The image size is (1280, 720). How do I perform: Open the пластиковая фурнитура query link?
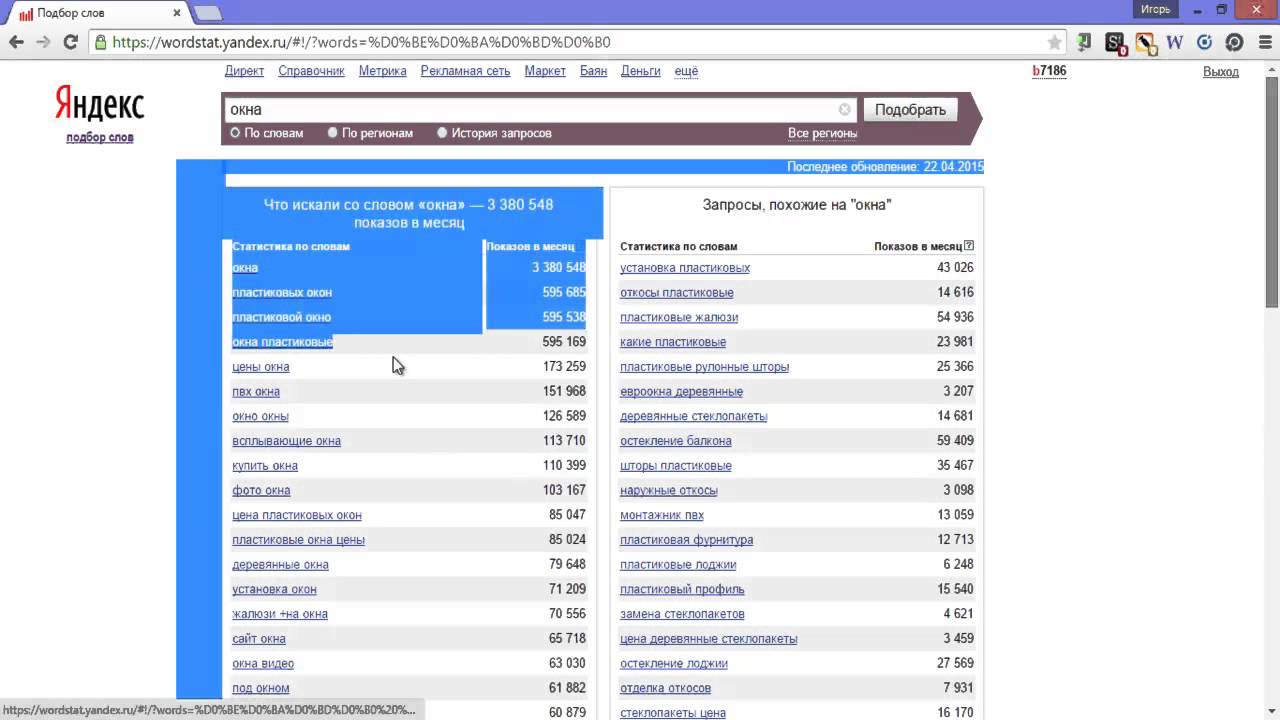pyautogui.click(x=686, y=539)
